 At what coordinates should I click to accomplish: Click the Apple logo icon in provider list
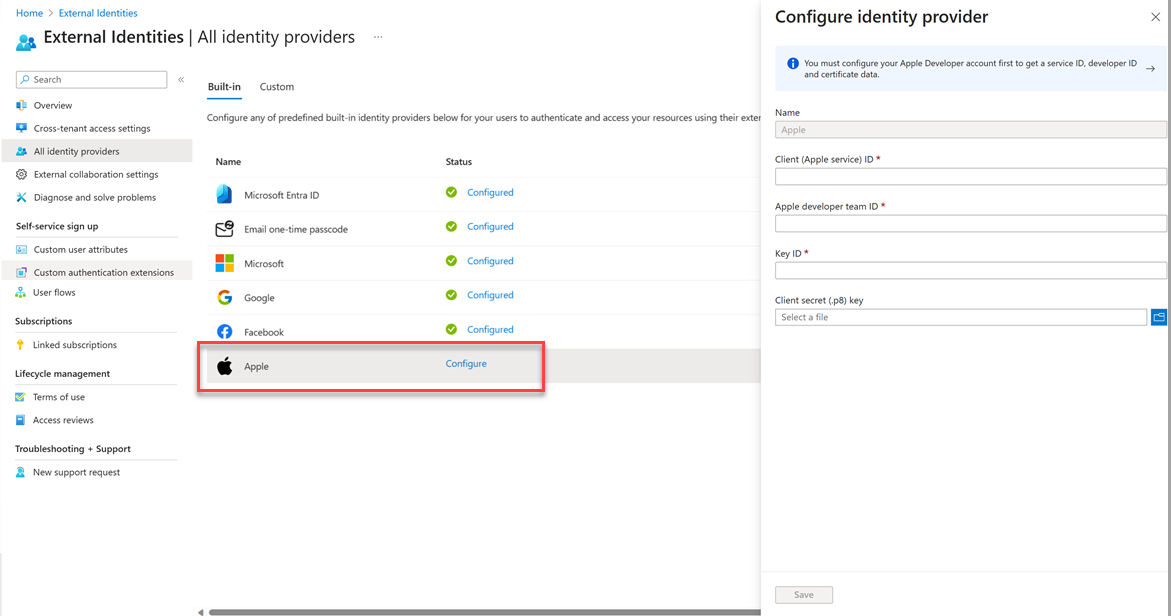tap(224, 366)
